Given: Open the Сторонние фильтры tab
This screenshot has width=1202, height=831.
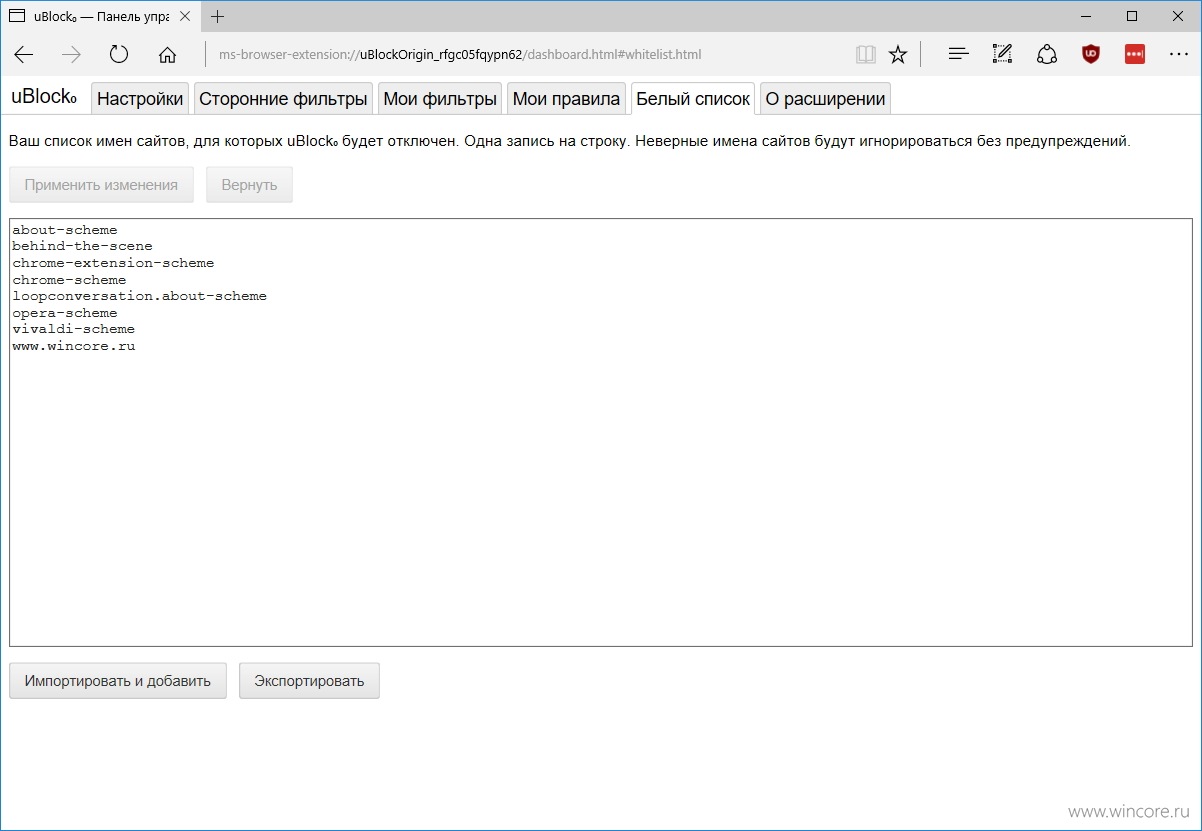Looking at the screenshot, I should [x=283, y=99].
